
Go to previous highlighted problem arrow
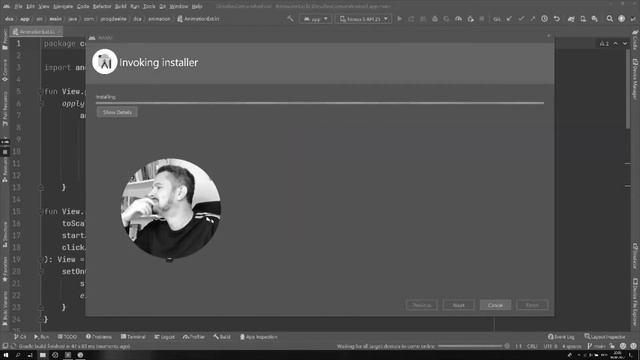(x=616, y=43)
